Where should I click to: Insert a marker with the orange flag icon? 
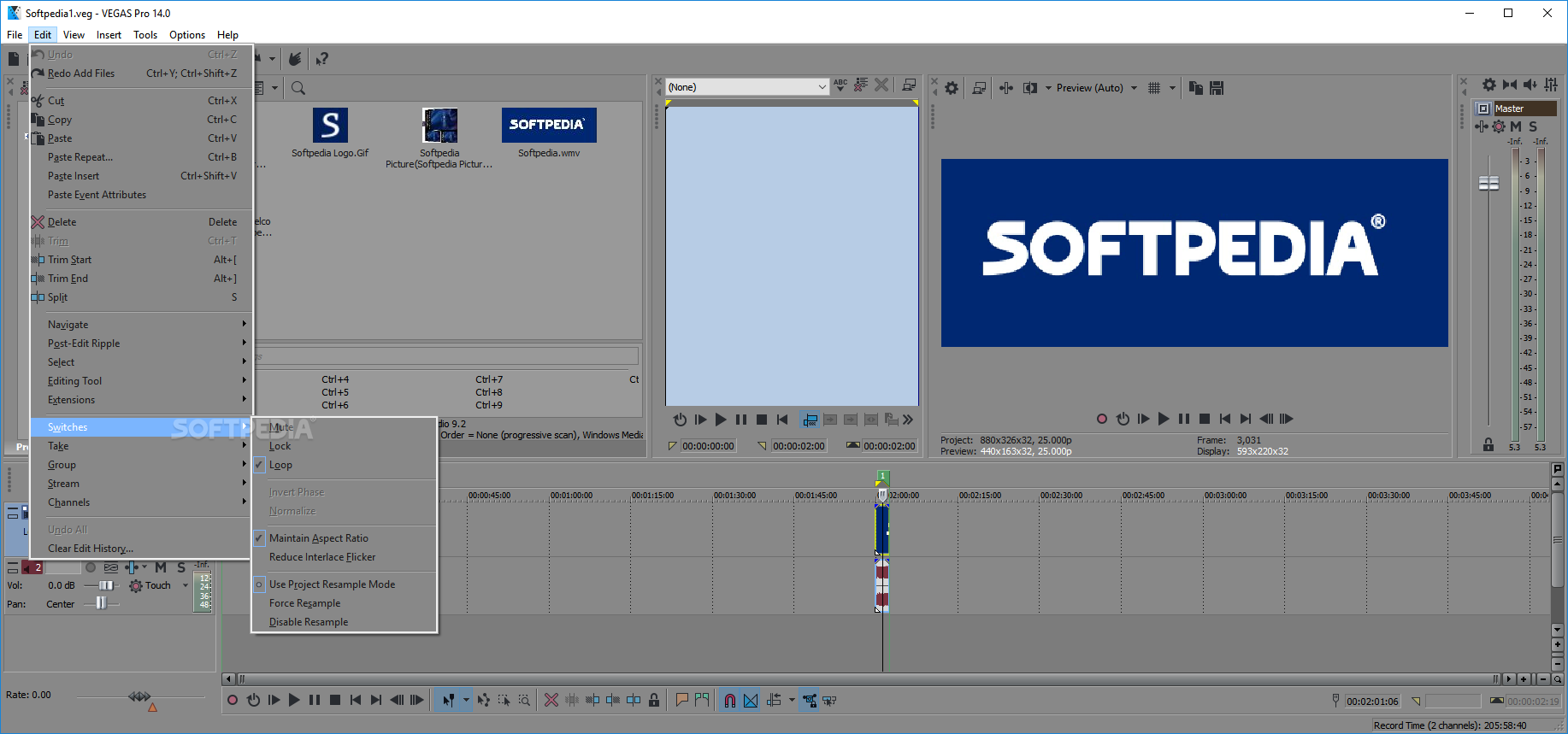point(681,701)
